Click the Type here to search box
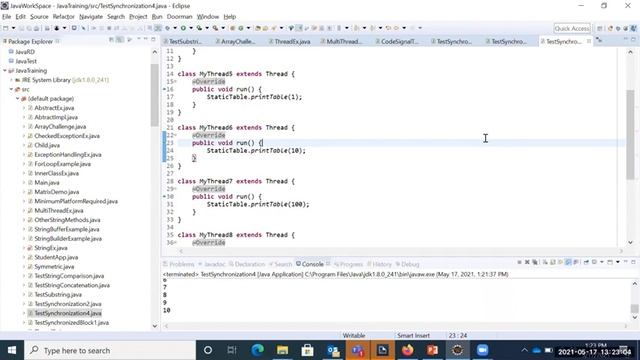This screenshot has width=640, height=360. [x=110, y=350]
